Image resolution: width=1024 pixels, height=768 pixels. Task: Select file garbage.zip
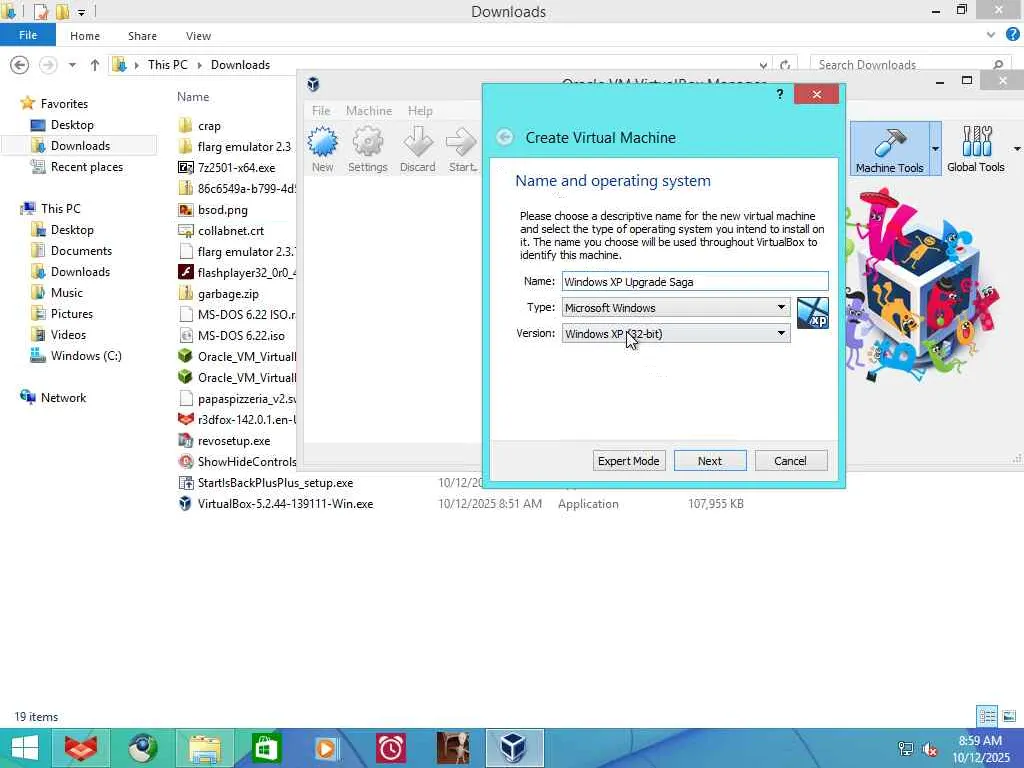tap(228, 294)
